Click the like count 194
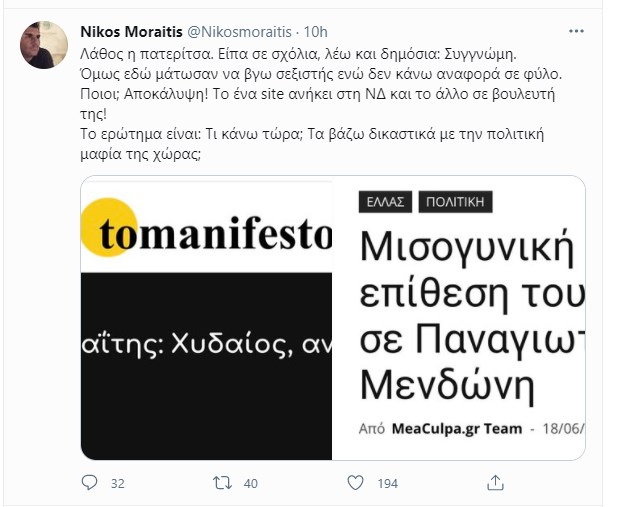Image resolution: width=623 pixels, height=507 pixels. click(x=388, y=483)
